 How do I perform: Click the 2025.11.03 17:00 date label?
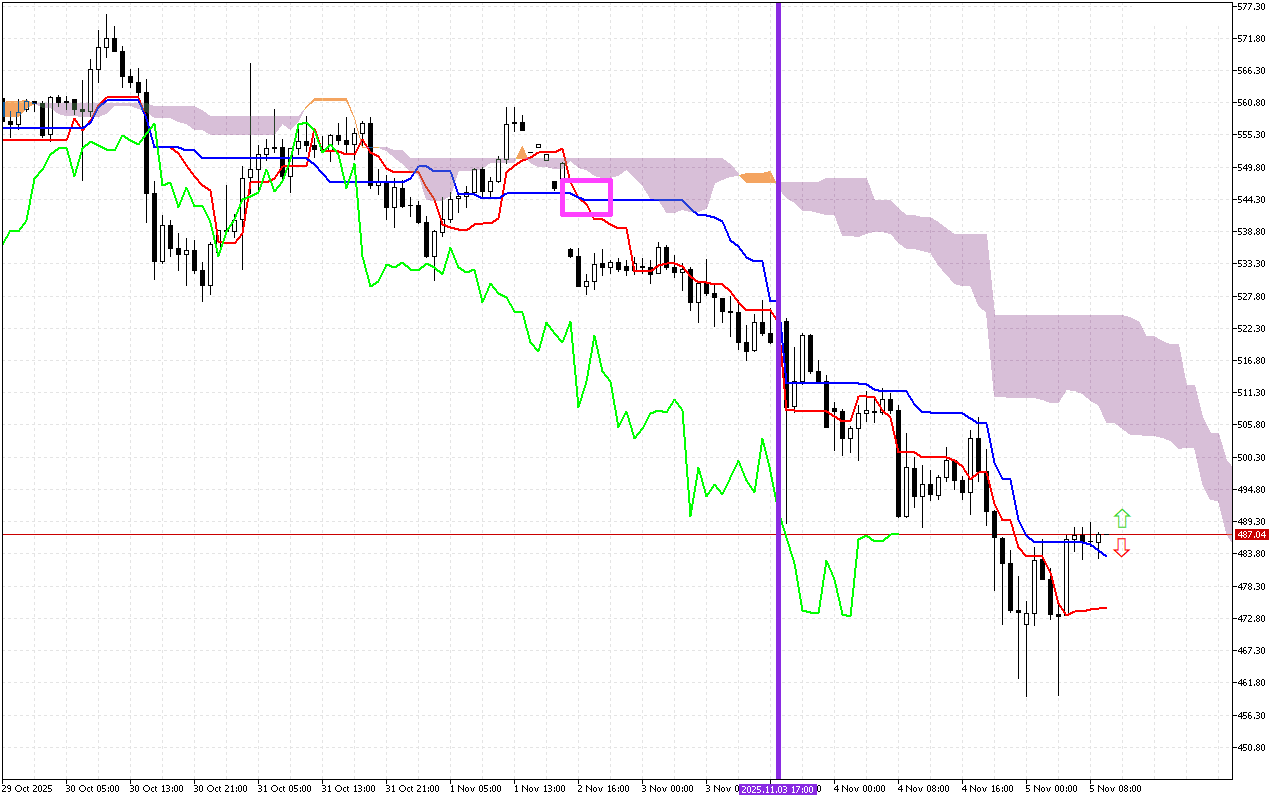pos(778,789)
